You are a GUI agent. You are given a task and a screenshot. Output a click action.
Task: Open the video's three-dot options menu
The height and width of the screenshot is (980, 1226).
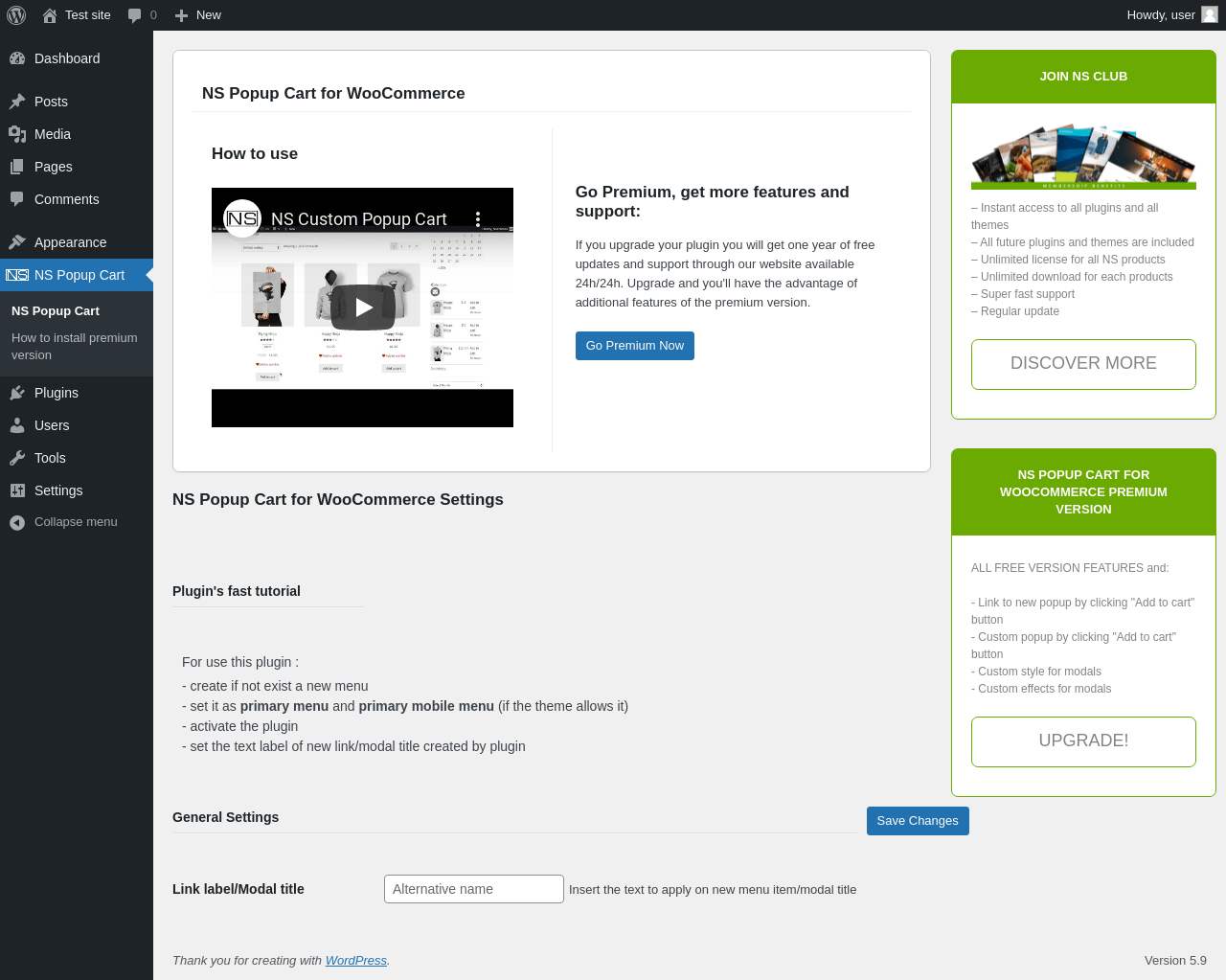pyautogui.click(x=478, y=218)
